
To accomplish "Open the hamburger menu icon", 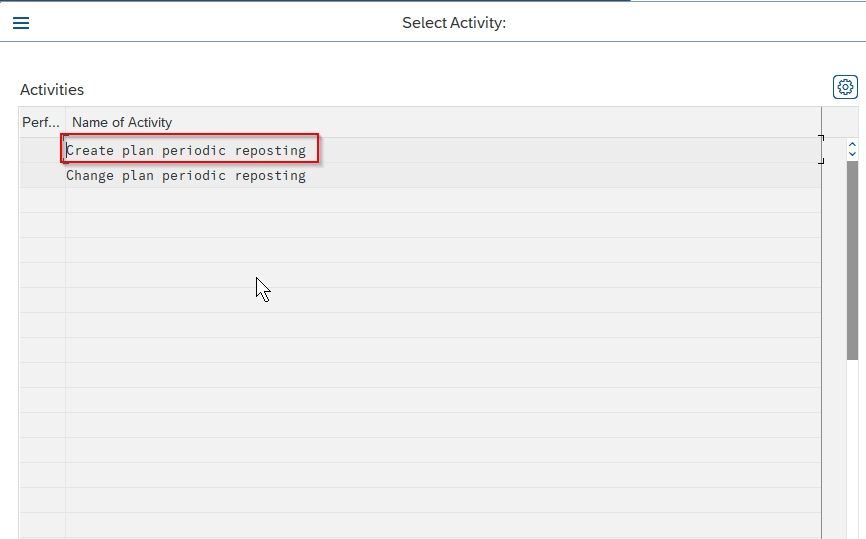I will tap(21, 23).
